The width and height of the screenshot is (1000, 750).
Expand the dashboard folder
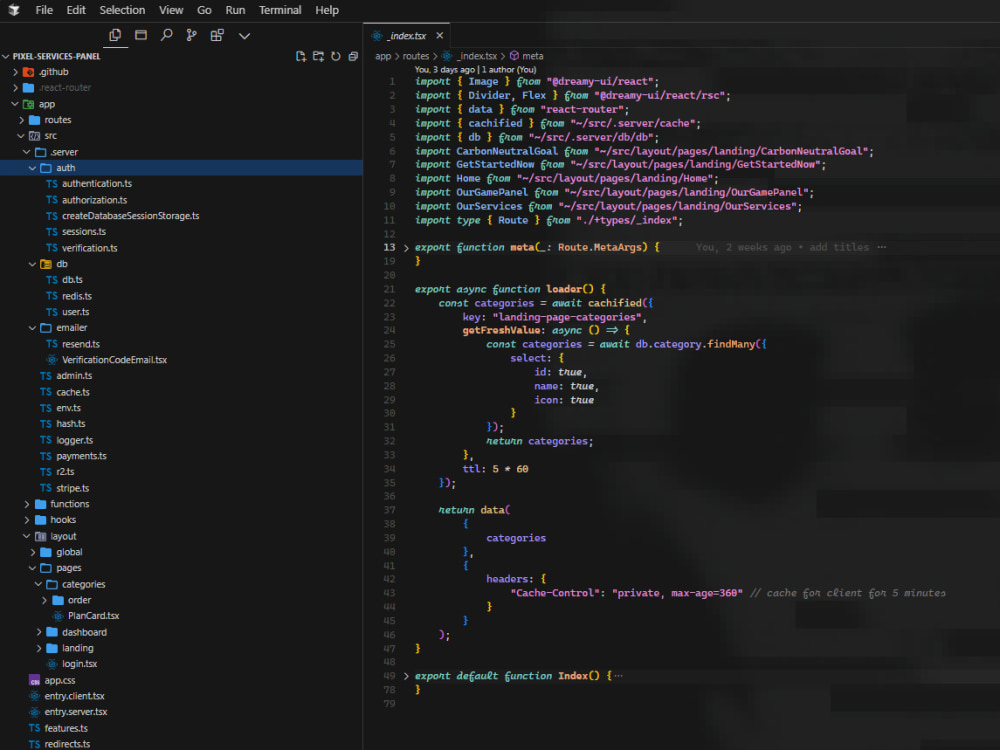tap(38, 632)
